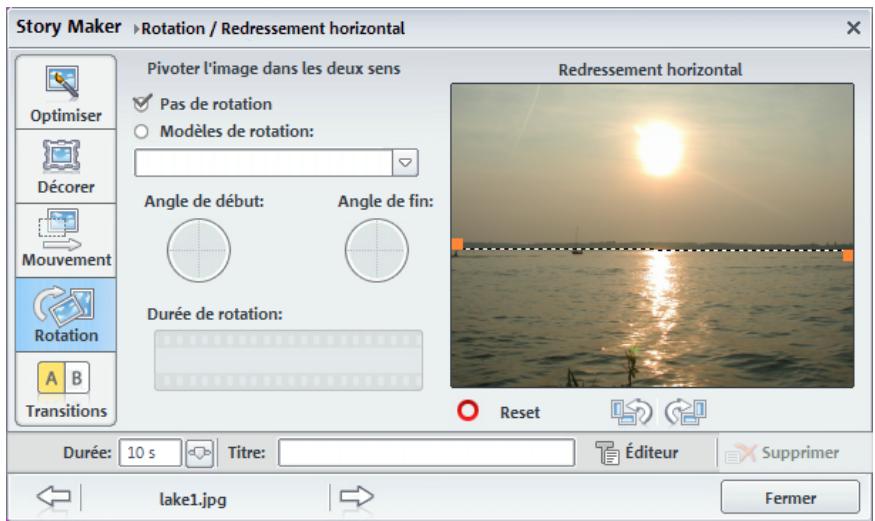Viewport: 875px width, 521px height.
Task: Click the right orange horizon handle
Action: (848, 255)
